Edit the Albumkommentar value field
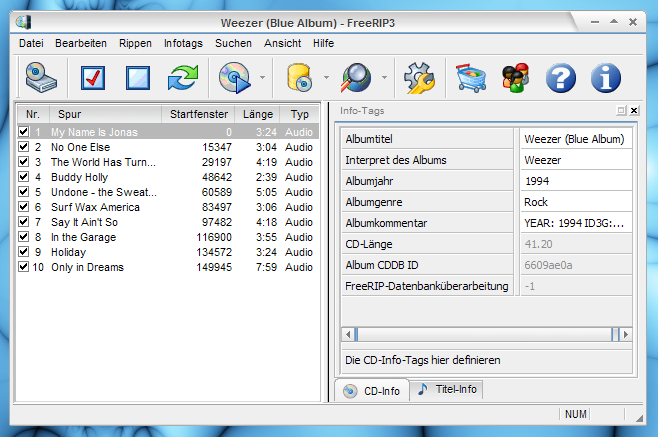 576,223
